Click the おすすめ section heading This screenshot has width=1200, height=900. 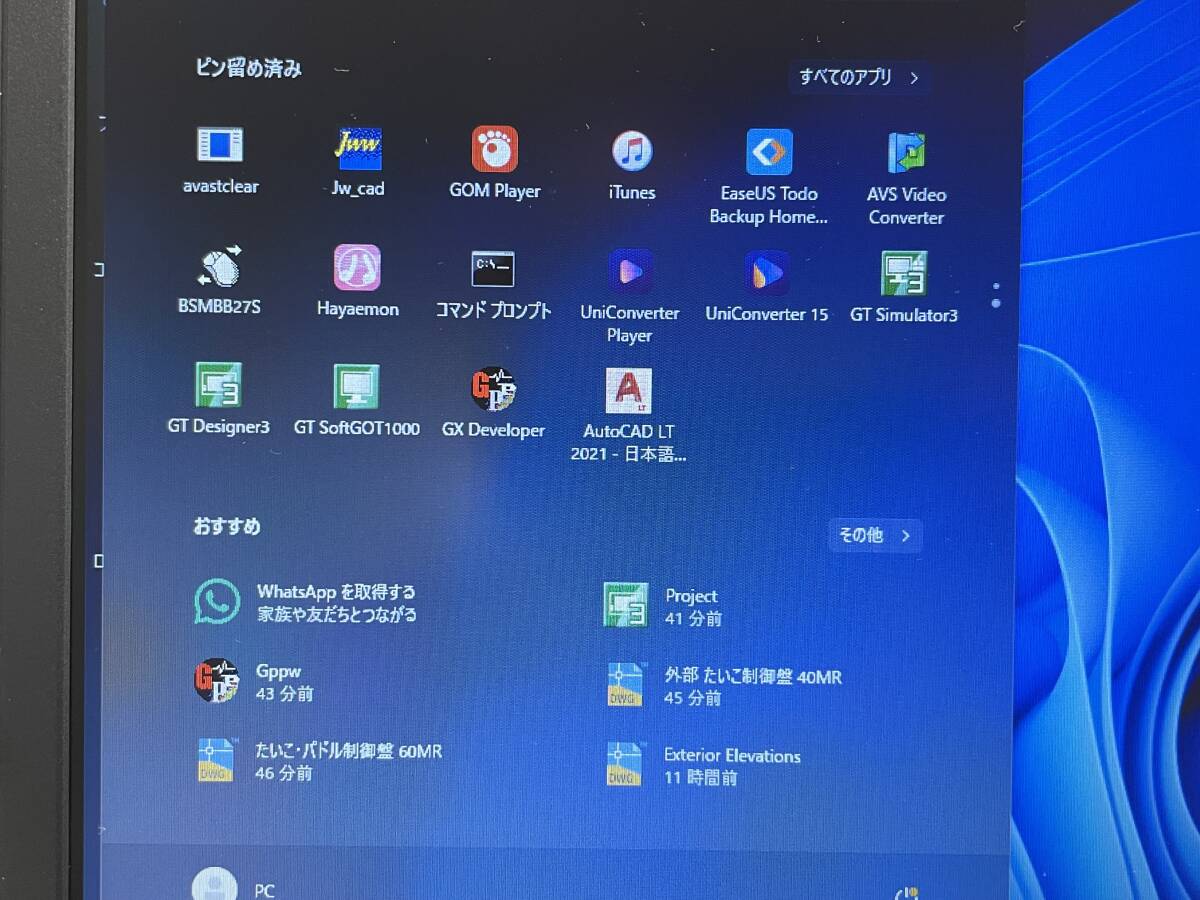227,527
